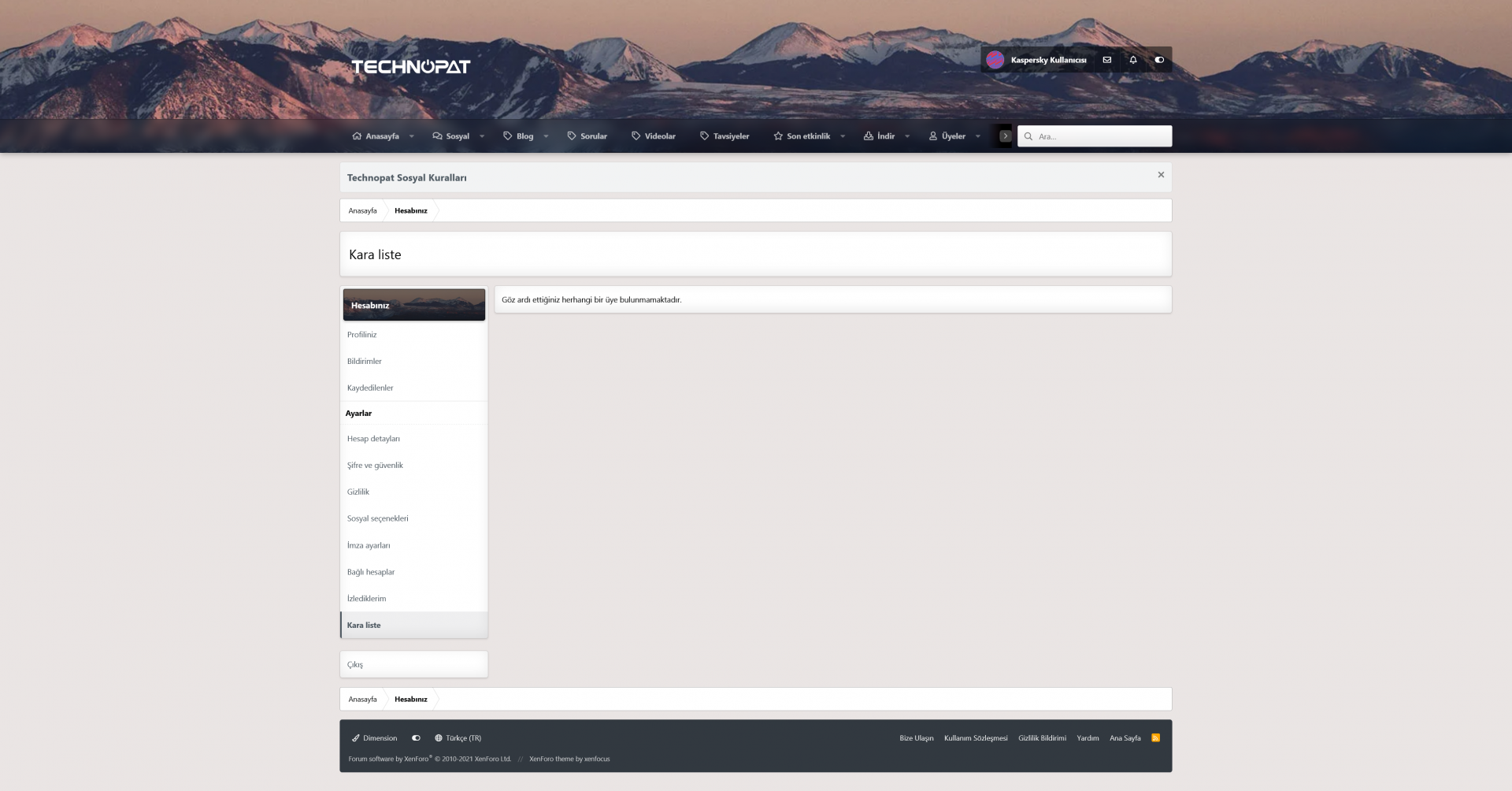Open Gizlilik settings in the sidebar
Viewport: 1512px width, 791px height.
click(414, 492)
